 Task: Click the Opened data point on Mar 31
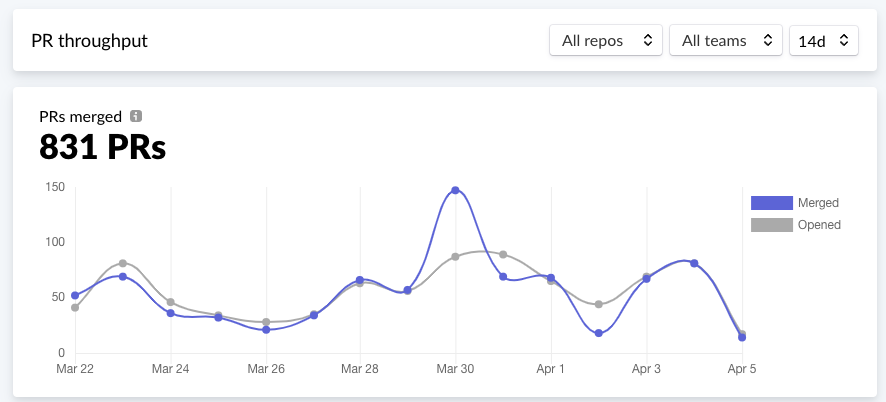pos(503,254)
